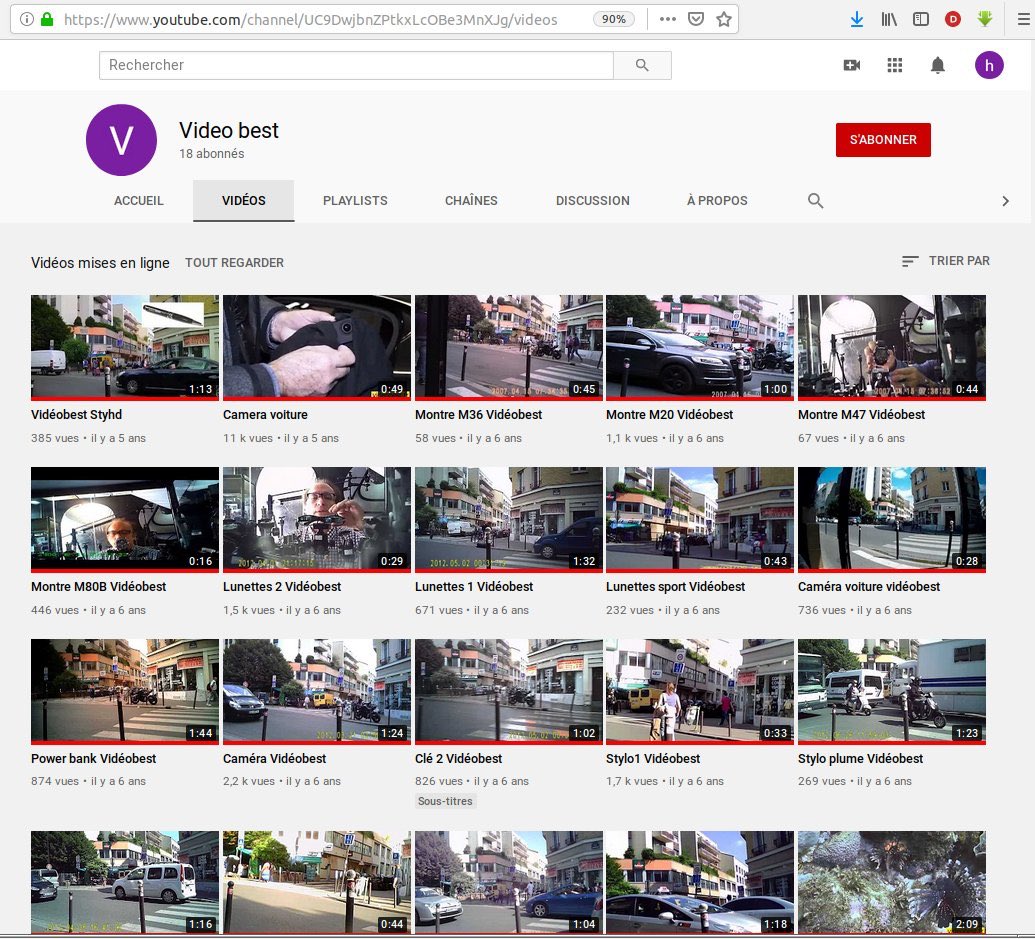Screen dimensions: 1035x939
Task: Open the 1:16 white van video thumbnail
Action: tap(125, 882)
